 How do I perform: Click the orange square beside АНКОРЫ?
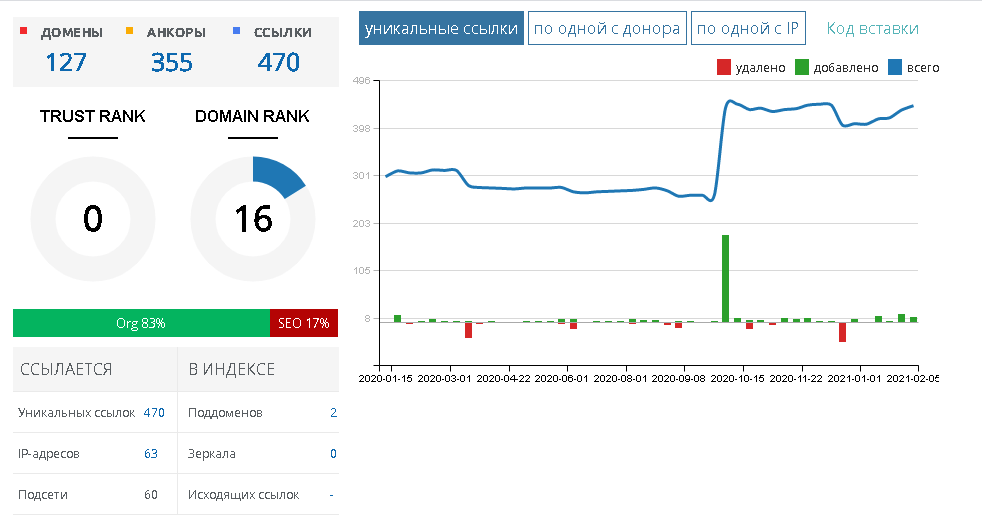(130, 32)
